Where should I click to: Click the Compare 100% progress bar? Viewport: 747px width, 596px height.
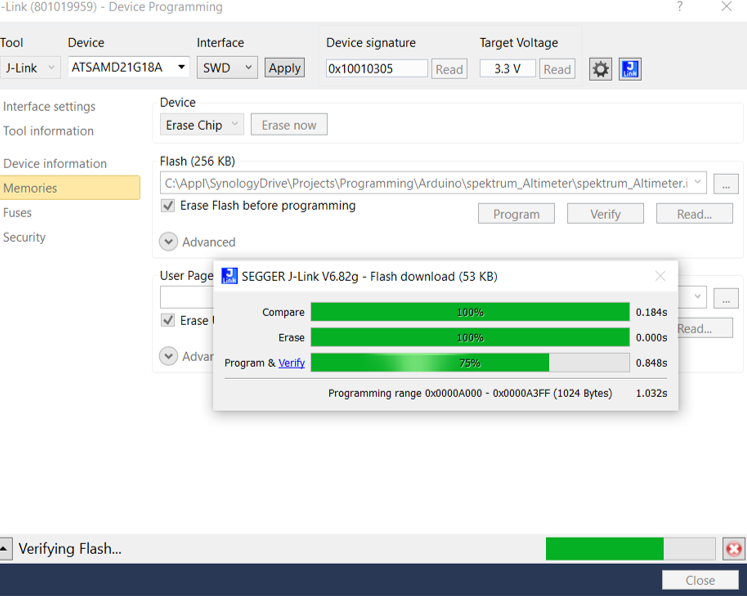(x=470, y=312)
